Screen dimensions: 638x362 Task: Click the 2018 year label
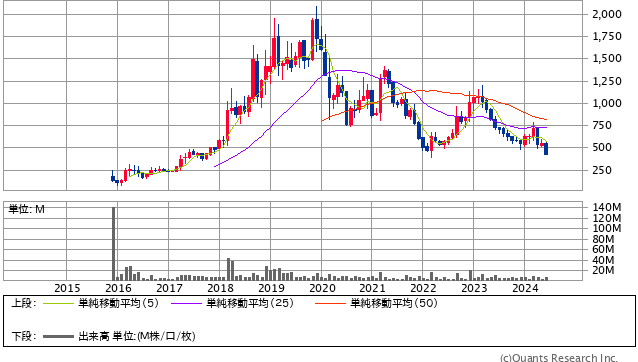point(220,288)
